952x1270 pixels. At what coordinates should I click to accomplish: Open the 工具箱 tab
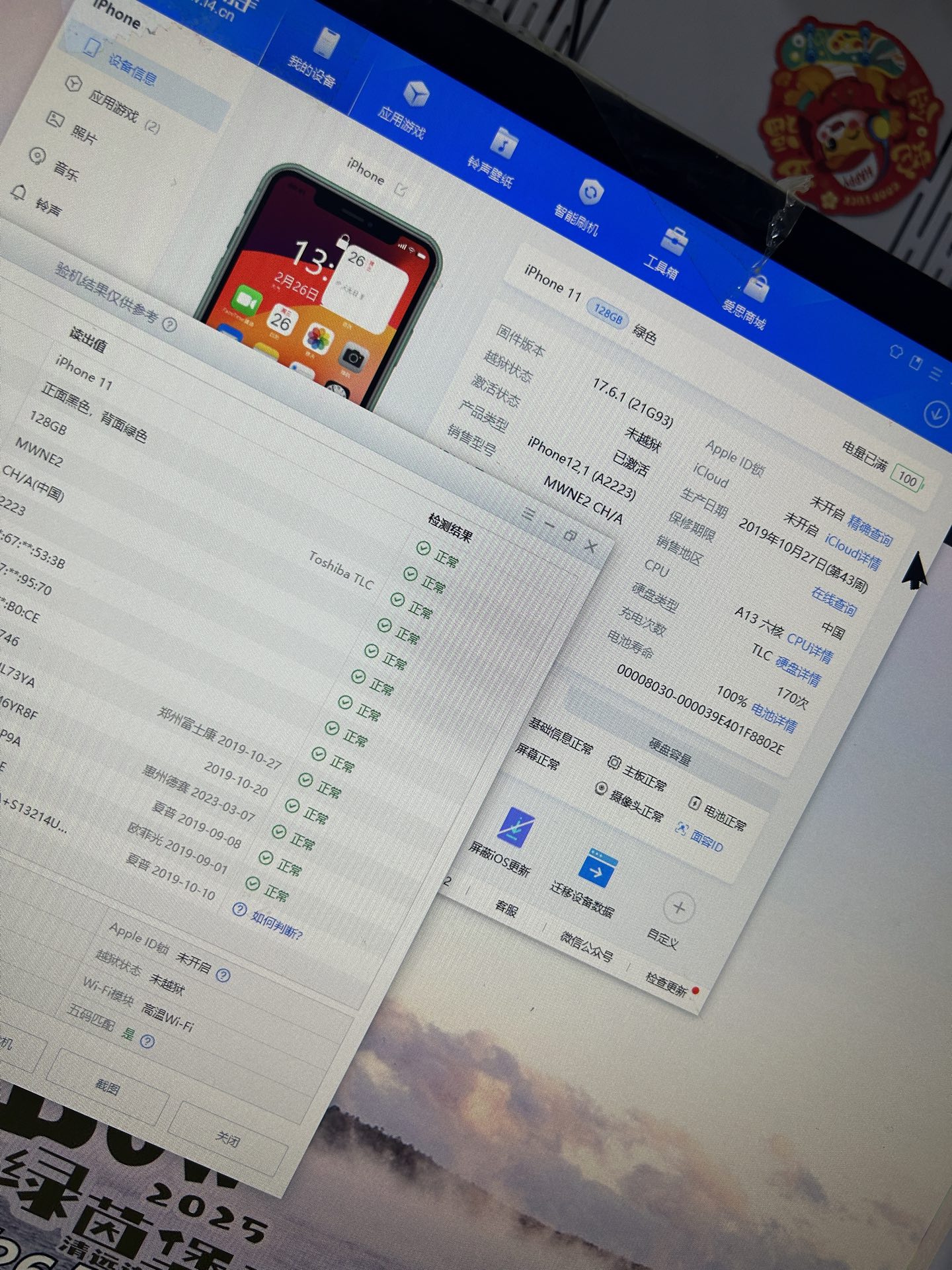[x=666, y=255]
